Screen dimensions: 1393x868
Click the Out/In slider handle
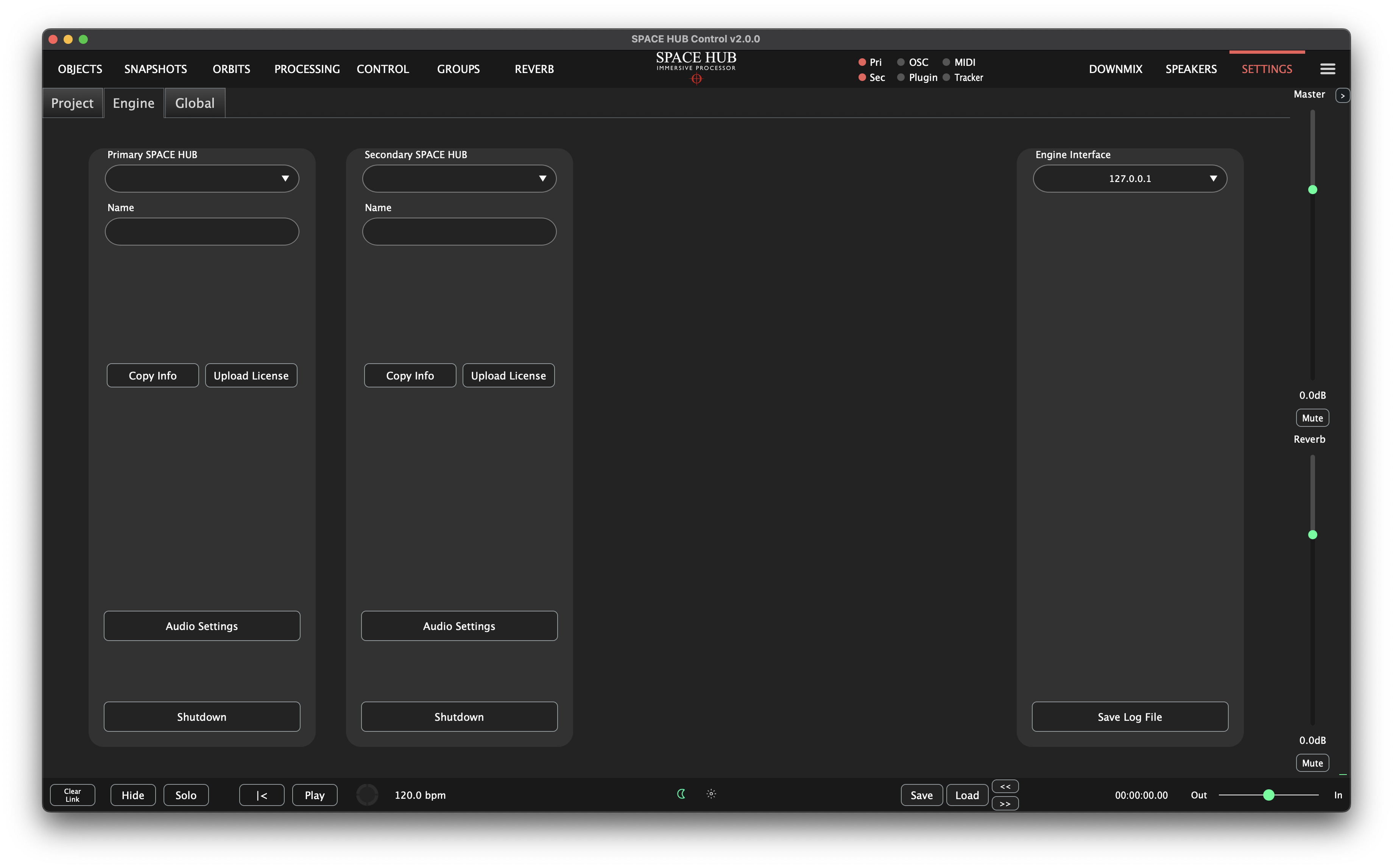[1268, 795]
